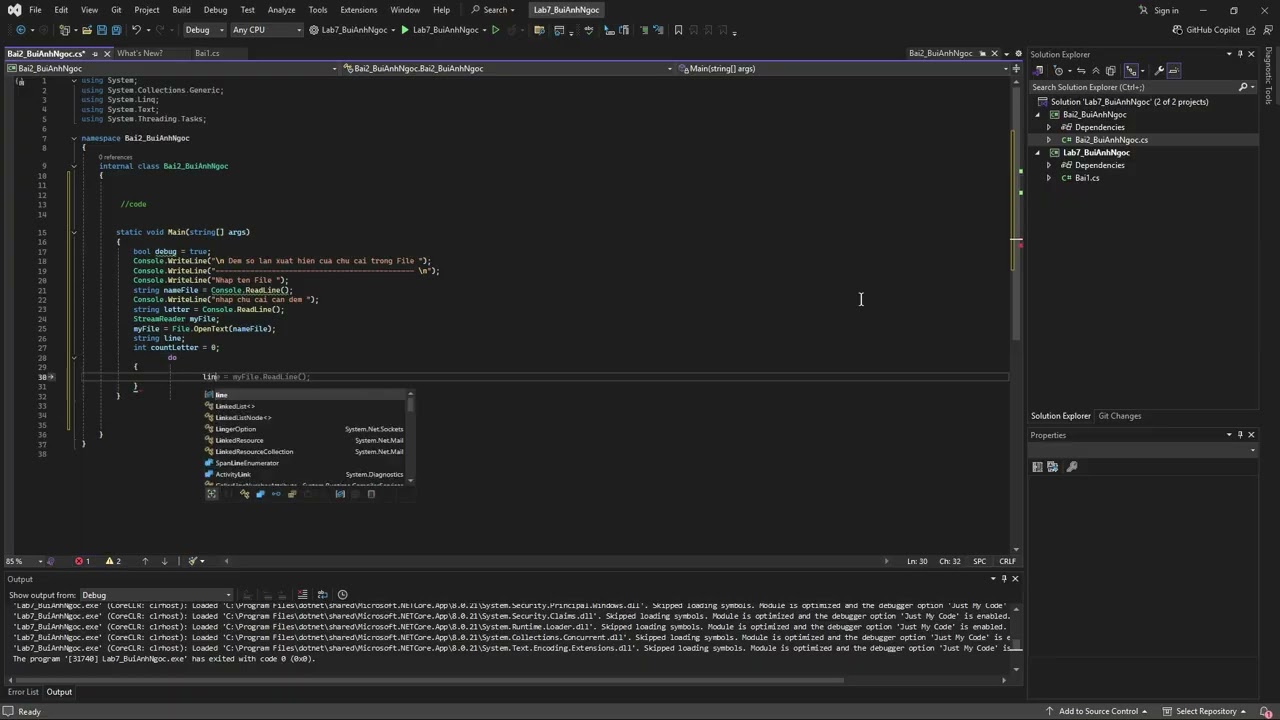This screenshot has width=1280, height=720.
Task: Expand Bai1.cs tree node
Action: (x=1049, y=178)
